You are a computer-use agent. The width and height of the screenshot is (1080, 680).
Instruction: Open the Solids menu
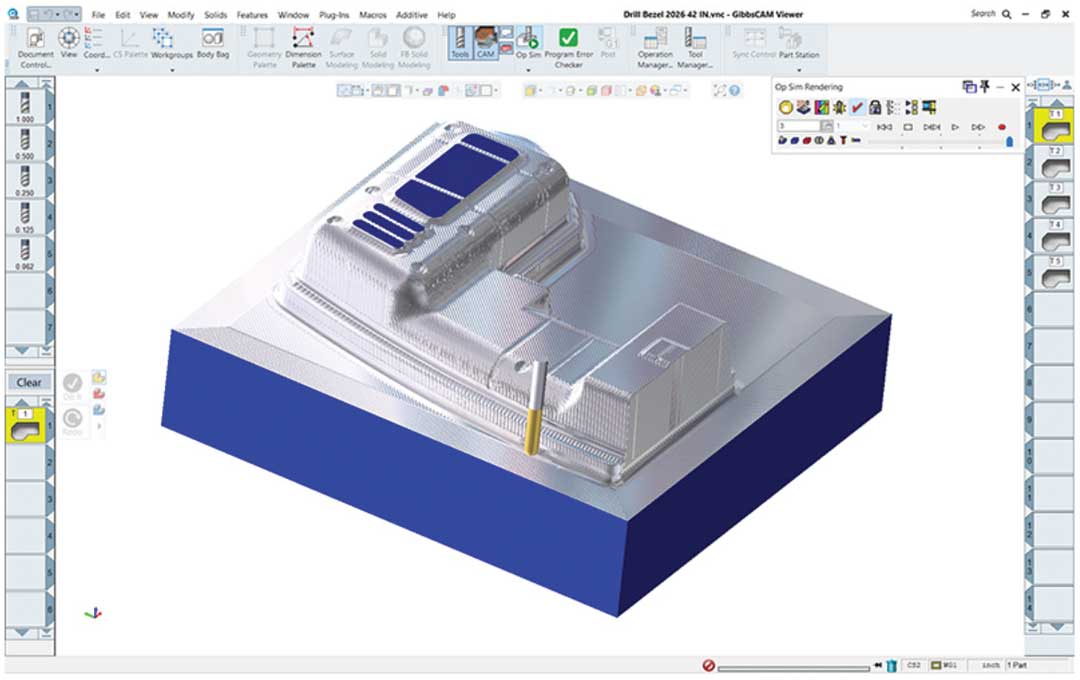(x=216, y=15)
